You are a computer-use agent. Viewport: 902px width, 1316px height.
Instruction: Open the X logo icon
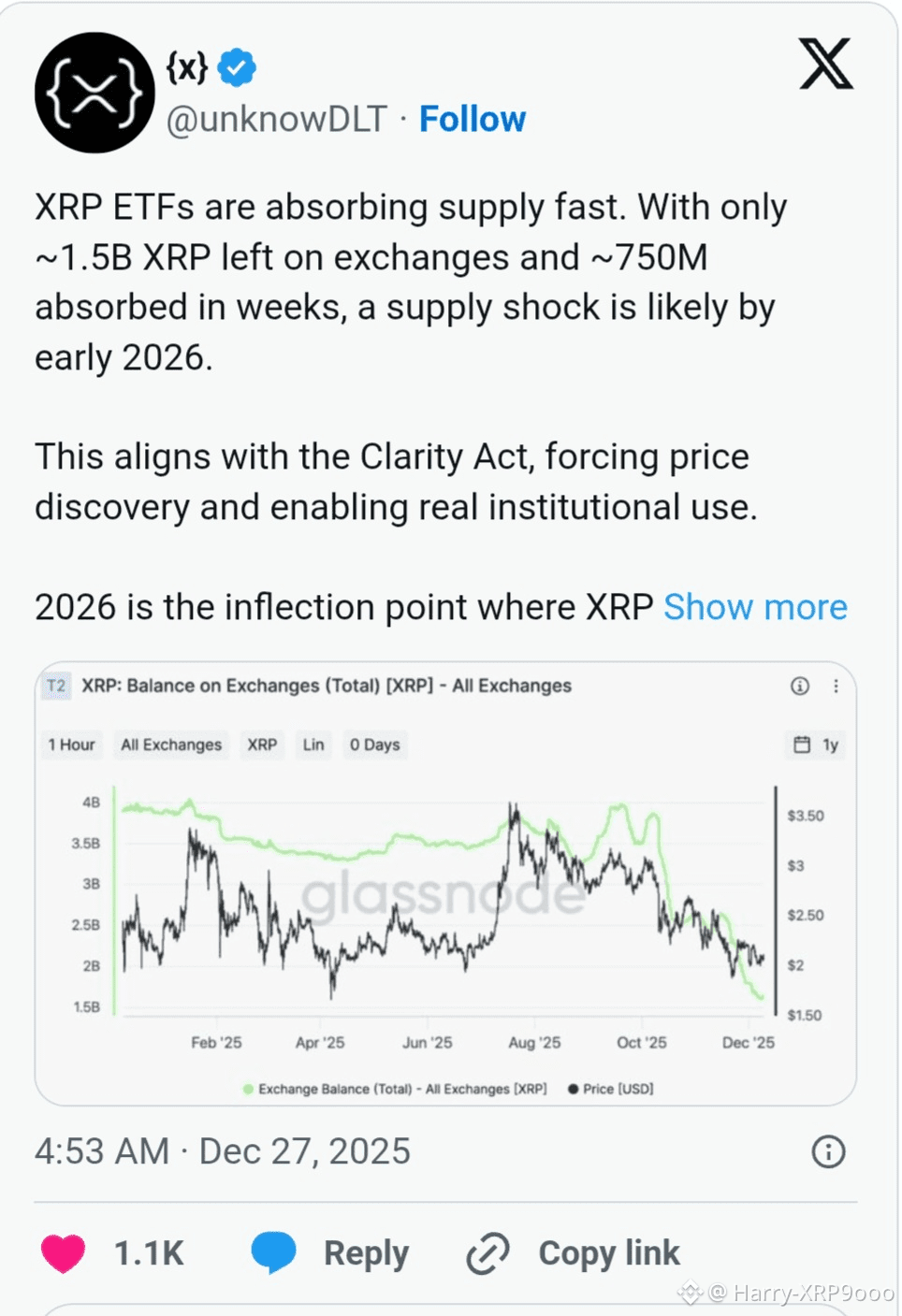click(x=825, y=64)
